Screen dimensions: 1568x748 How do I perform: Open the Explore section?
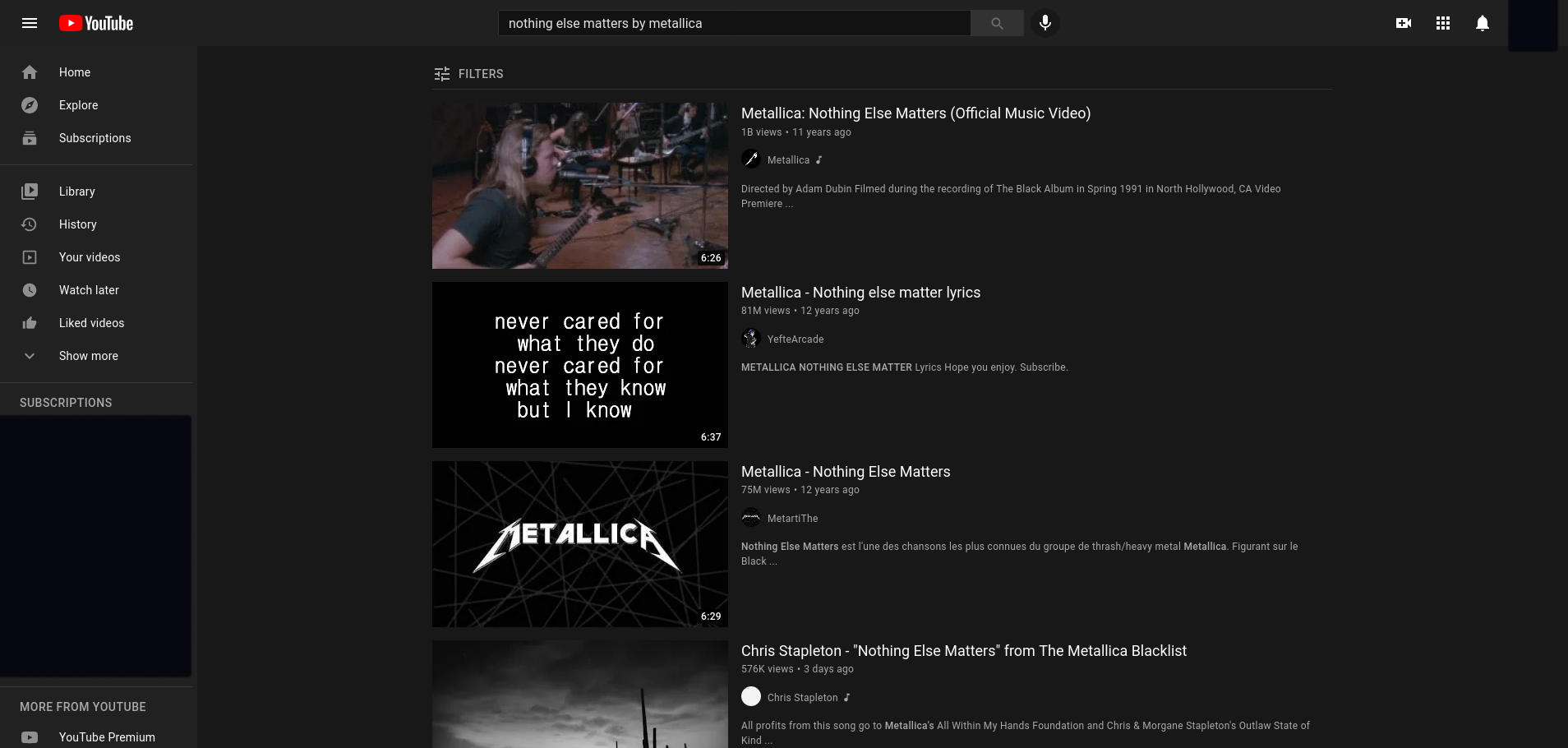(x=78, y=105)
